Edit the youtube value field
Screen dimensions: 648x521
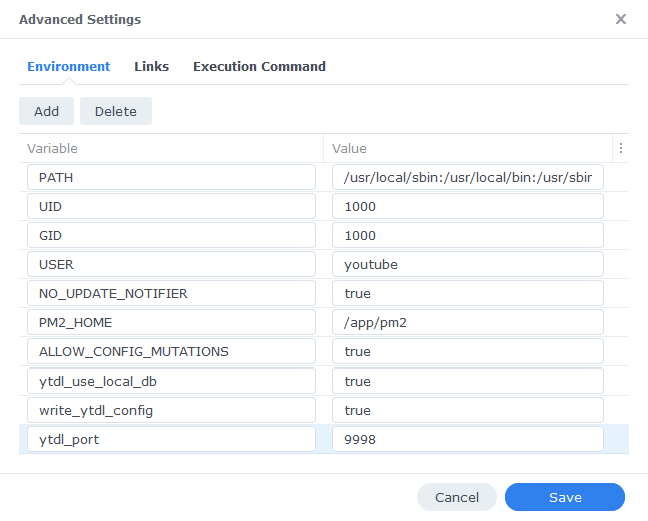(468, 264)
